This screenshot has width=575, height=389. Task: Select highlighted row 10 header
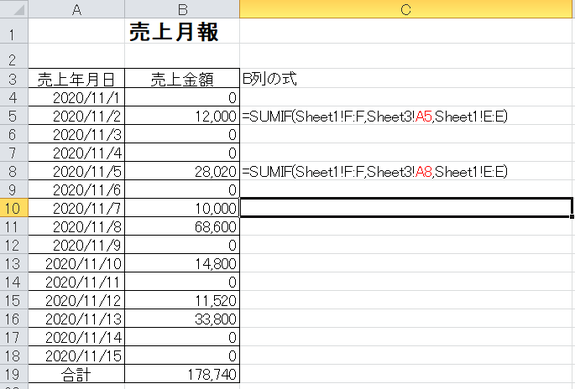click(x=14, y=208)
